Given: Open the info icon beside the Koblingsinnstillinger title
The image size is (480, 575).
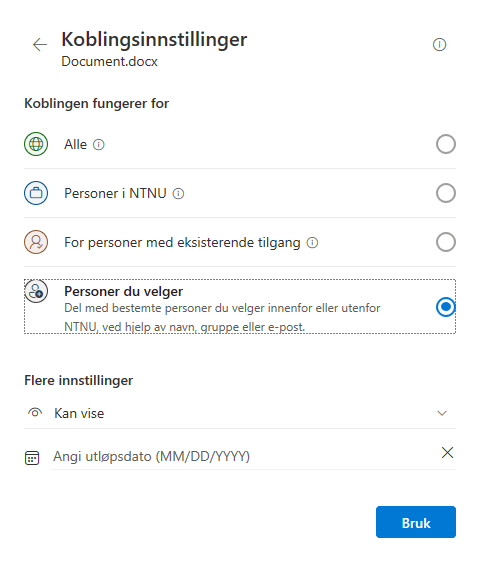Looking at the screenshot, I should [439, 44].
